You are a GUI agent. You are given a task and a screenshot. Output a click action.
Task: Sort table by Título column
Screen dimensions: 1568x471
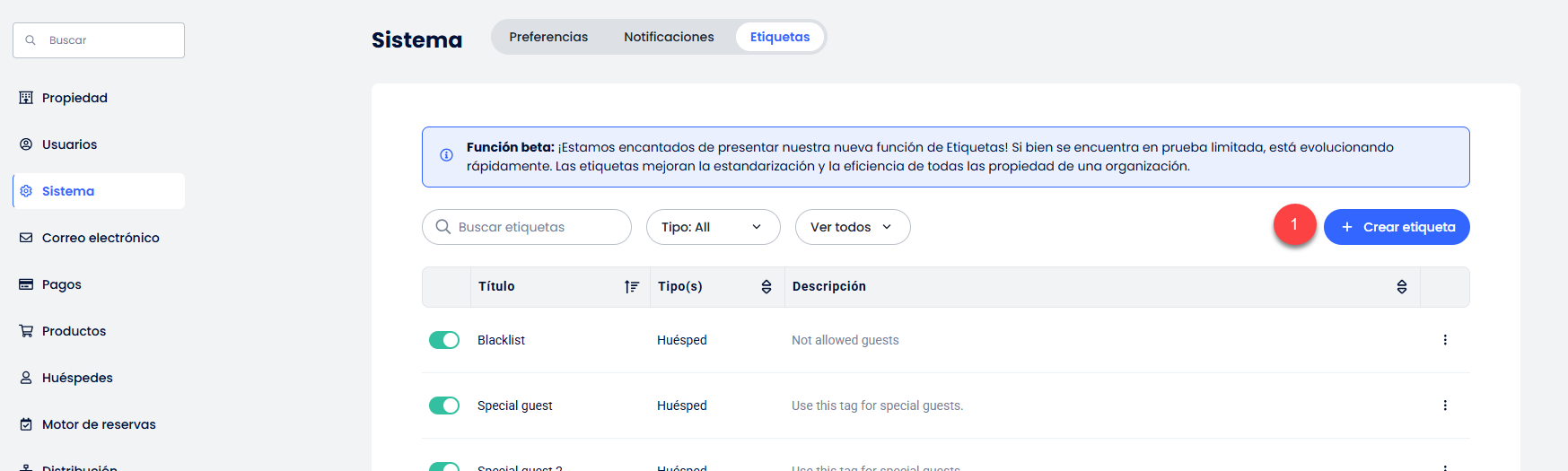[632, 287]
